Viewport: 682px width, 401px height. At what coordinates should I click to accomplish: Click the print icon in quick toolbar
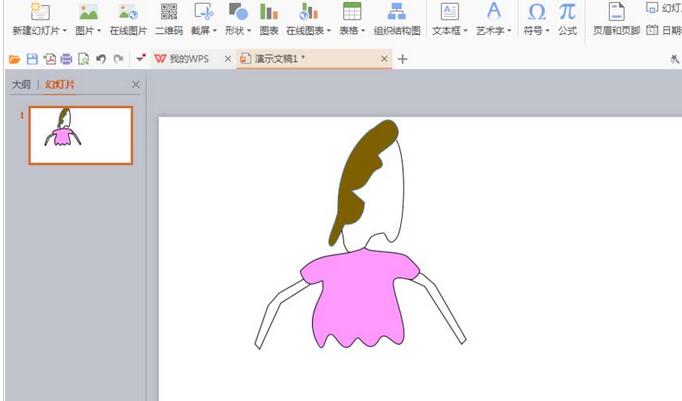[x=66, y=59]
